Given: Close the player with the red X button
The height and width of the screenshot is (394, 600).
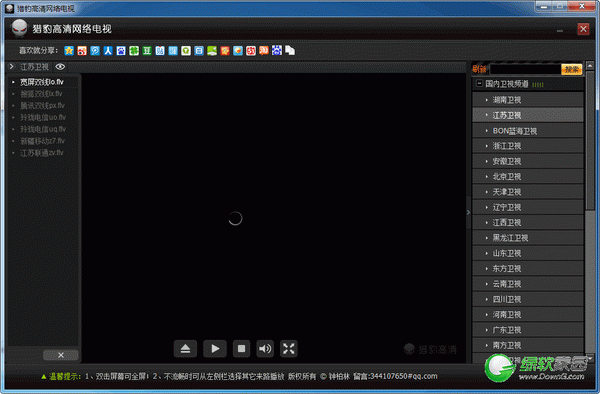Looking at the screenshot, I should point(583,29).
